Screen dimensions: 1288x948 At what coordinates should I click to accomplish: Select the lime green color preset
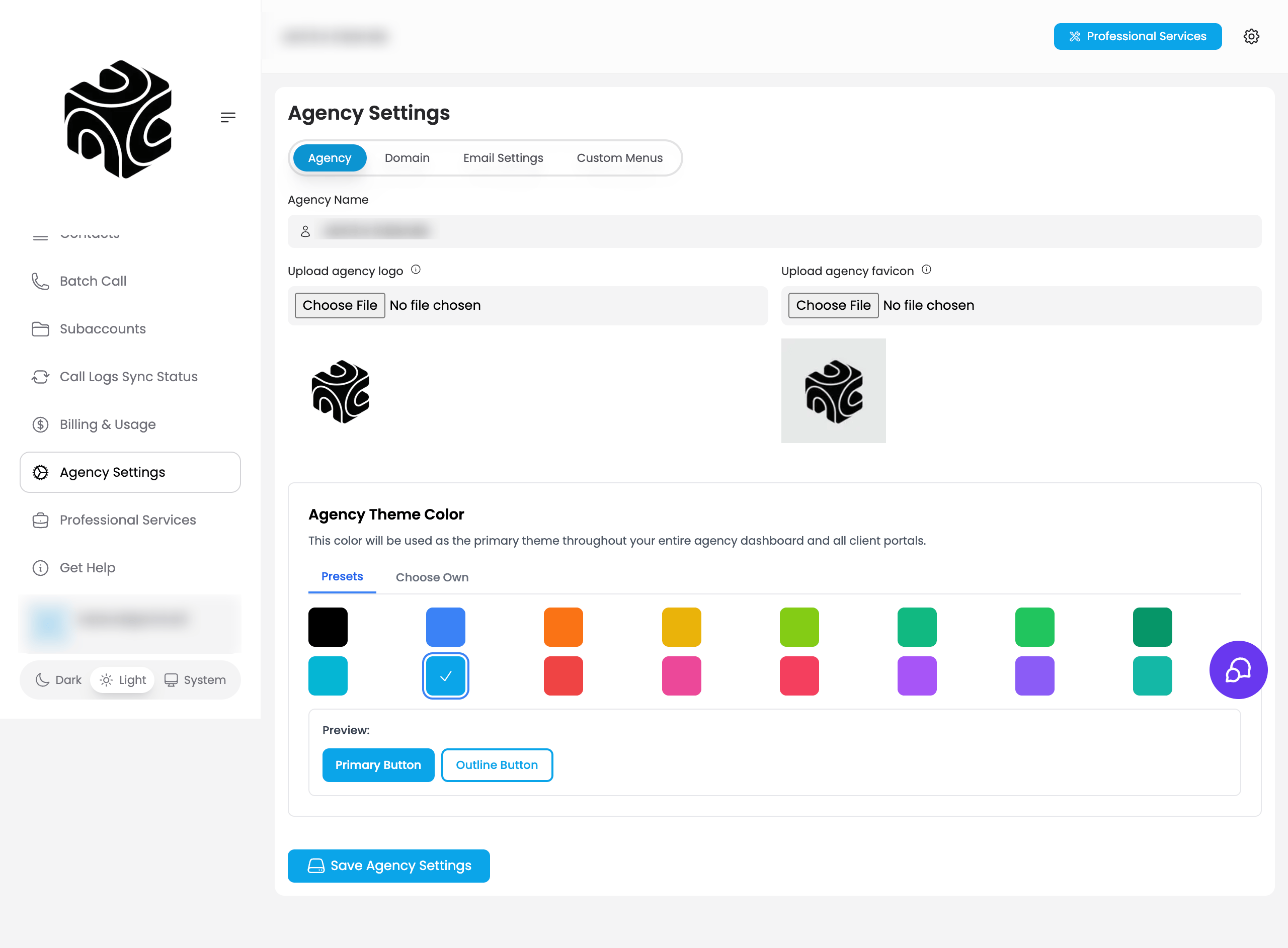[x=799, y=627]
